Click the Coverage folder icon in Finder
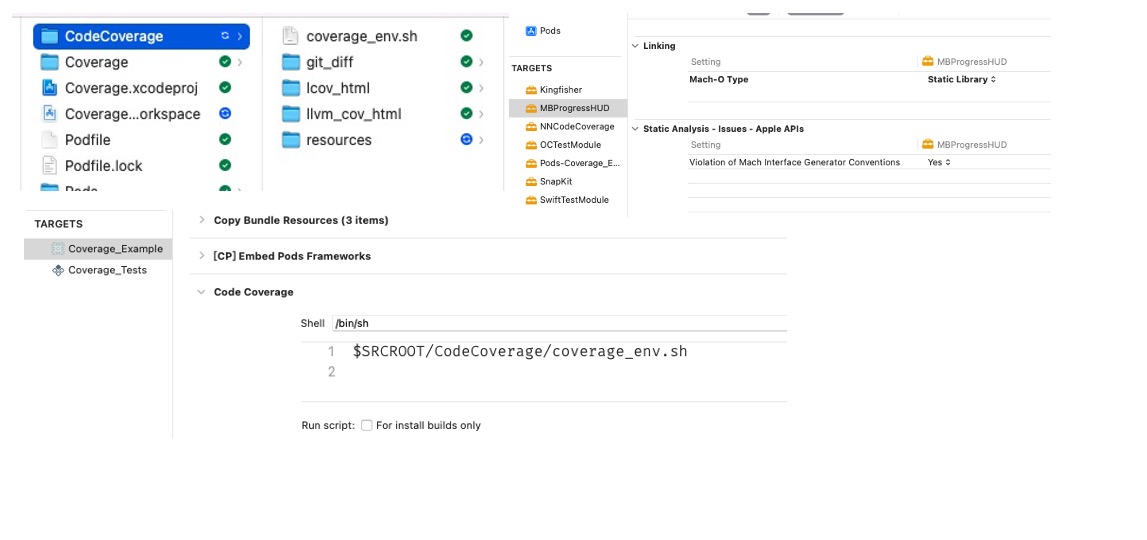 tap(49, 62)
